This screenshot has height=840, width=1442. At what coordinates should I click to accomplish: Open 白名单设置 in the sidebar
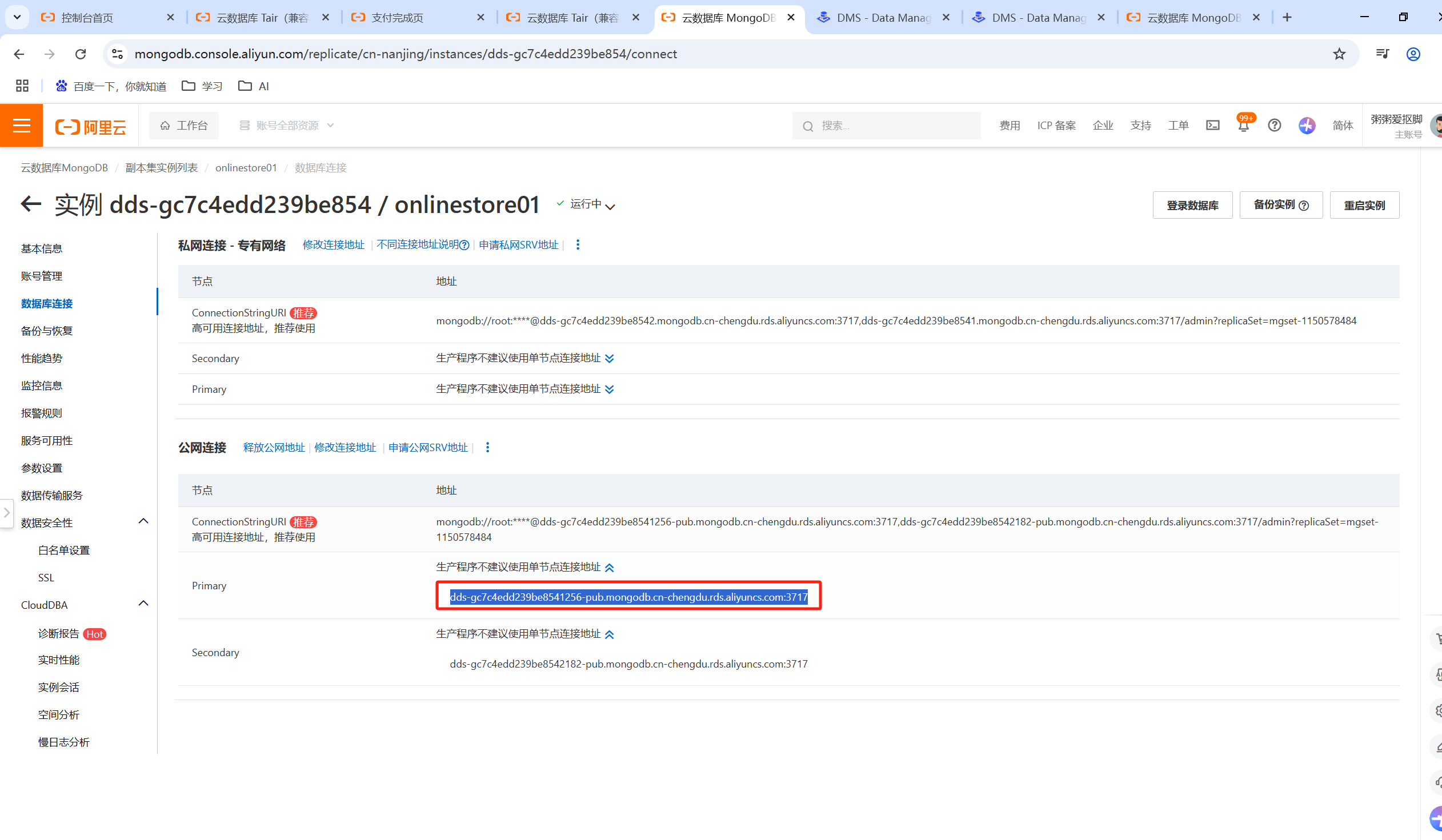tap(64, 550)
